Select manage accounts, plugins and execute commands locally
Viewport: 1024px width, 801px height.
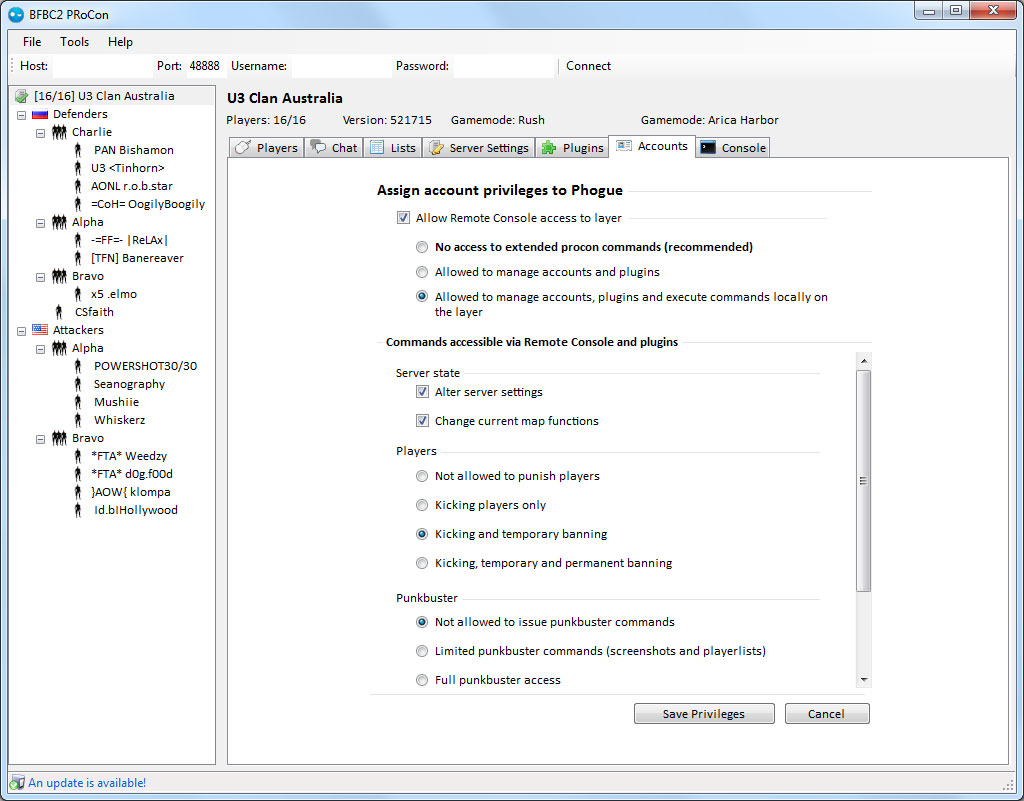422,297
